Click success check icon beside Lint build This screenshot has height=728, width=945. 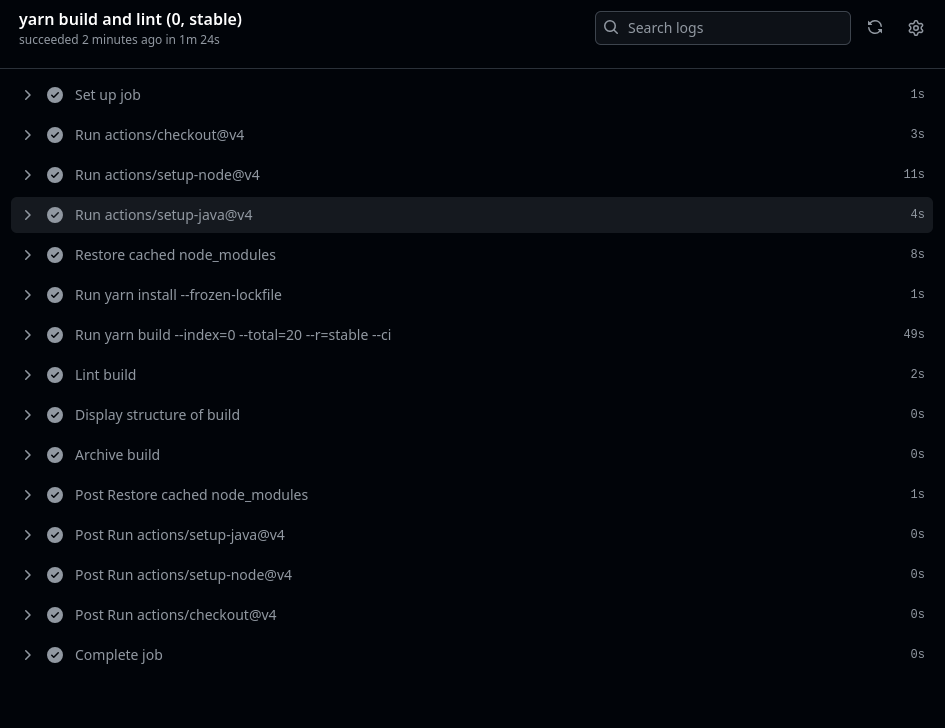[x=55, y=375]
